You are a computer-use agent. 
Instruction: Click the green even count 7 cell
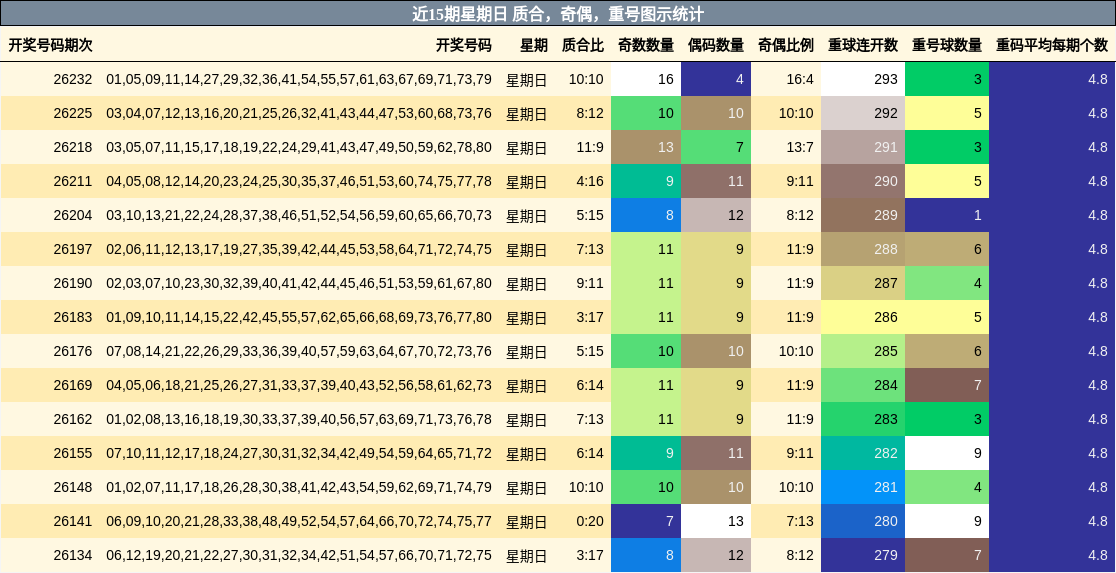[x=716, y=147]
